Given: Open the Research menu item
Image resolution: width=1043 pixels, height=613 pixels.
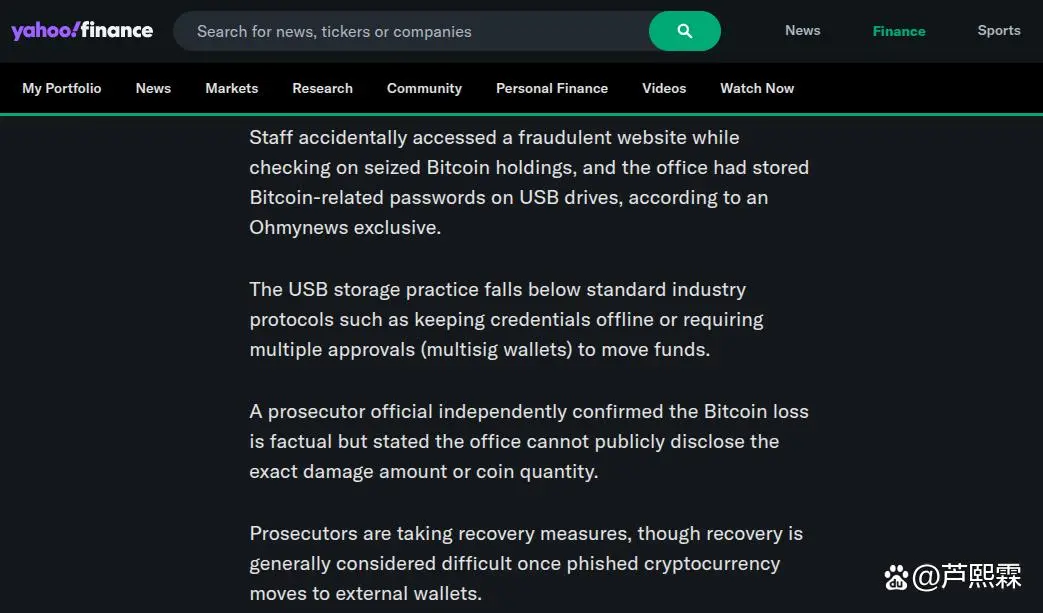Looking at the screenshot, I should (322, 88).
